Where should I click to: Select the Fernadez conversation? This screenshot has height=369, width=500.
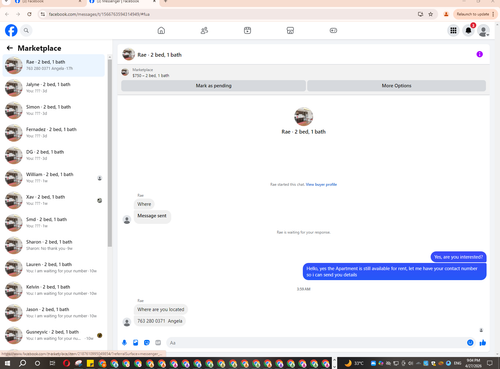click(x=54, y=133)
